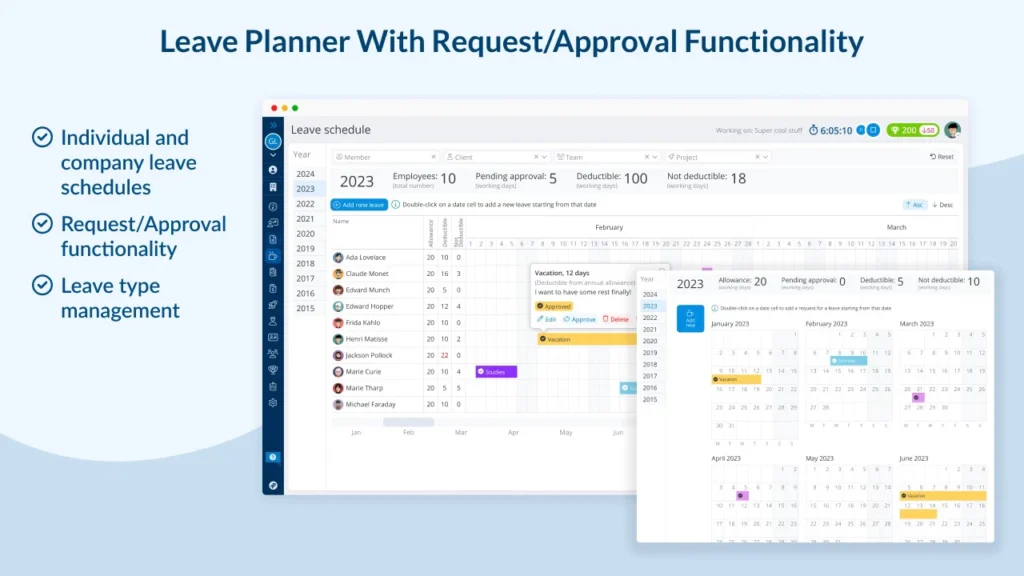Screen dimensions: 1024x576
Task: Click the settings gear in the sidebar
Action: tap(273, 403)
